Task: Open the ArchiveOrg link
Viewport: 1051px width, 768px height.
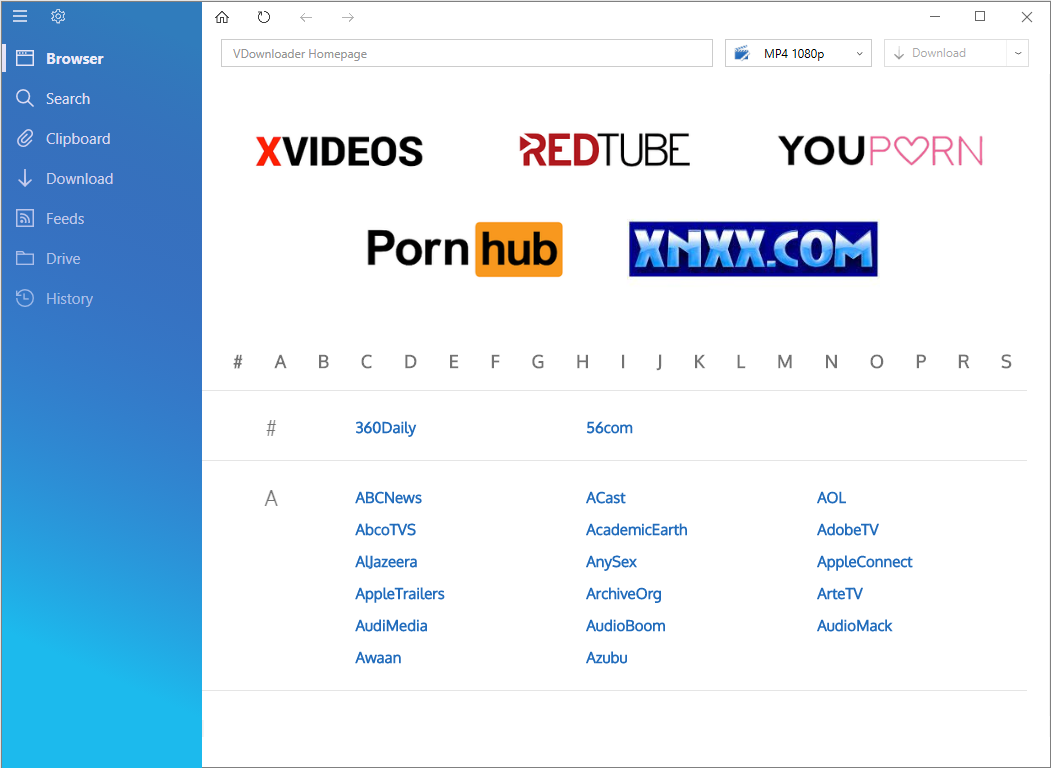Action: coord(624,594)
